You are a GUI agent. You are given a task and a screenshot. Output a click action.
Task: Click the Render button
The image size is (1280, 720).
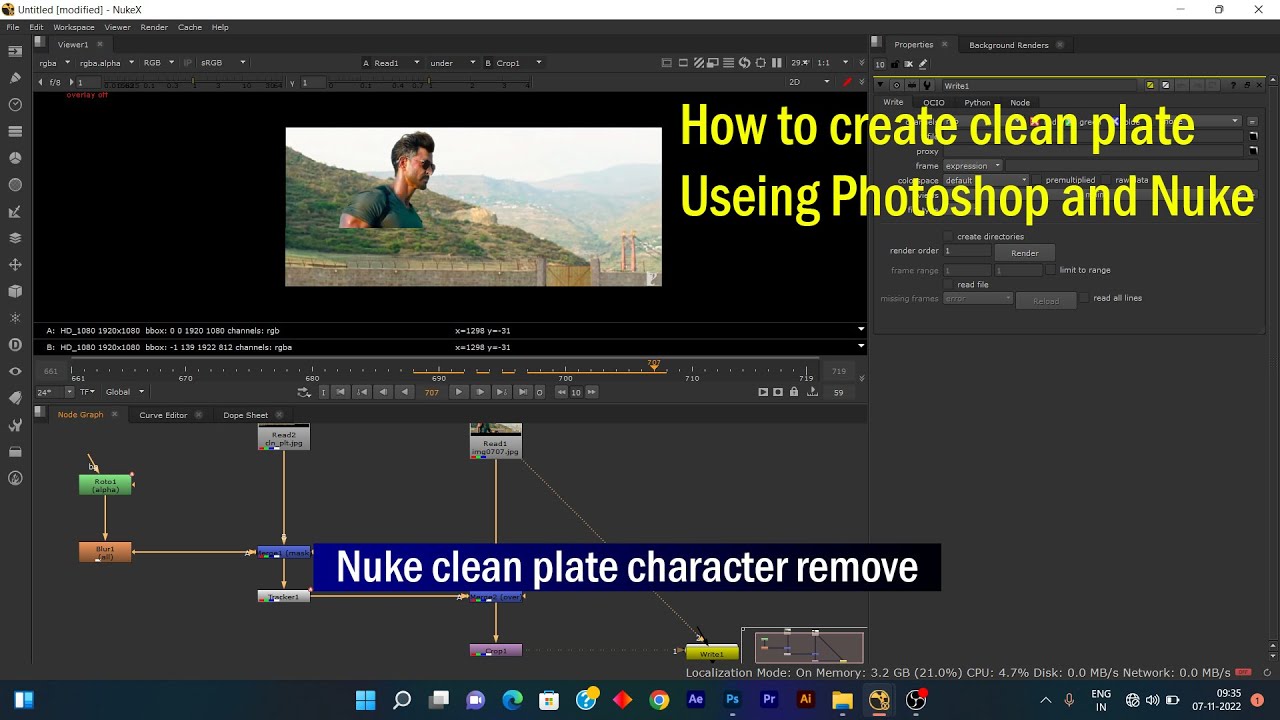click(1025, 253)
